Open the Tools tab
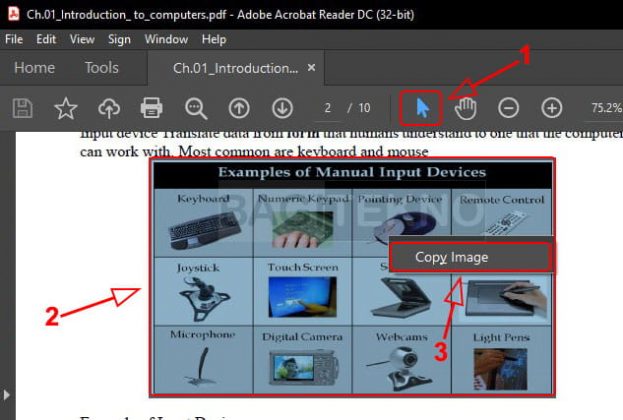The image size is (623, 420). click(x=101, y=68)
